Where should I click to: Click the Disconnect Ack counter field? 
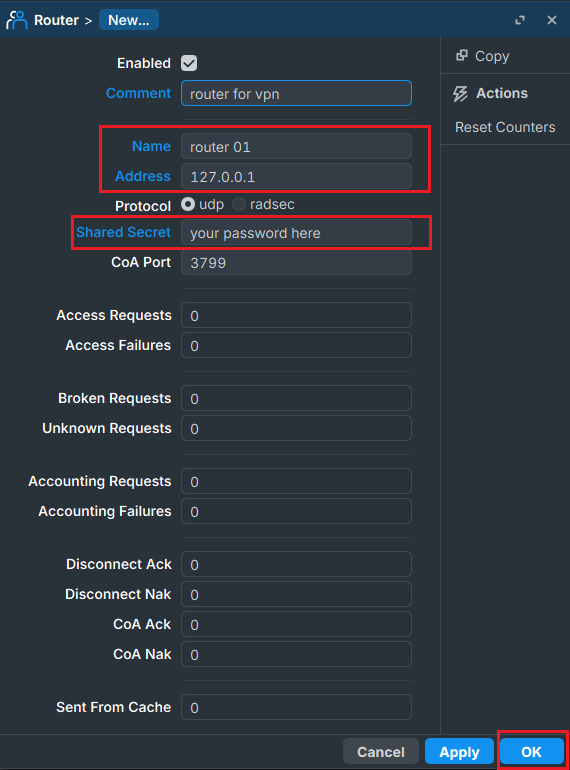pos(296,564)
